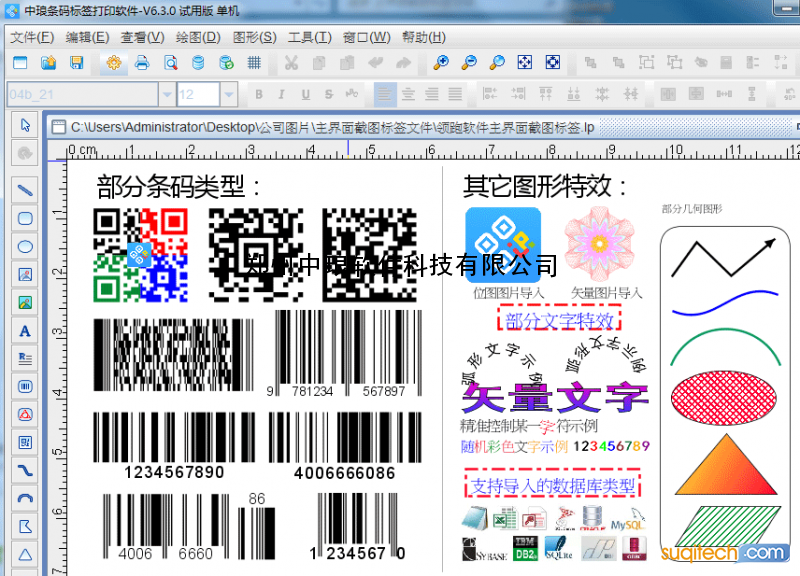Select the curve drawing tool
Viewport: 800px width, 576px height.
point(25,470)
